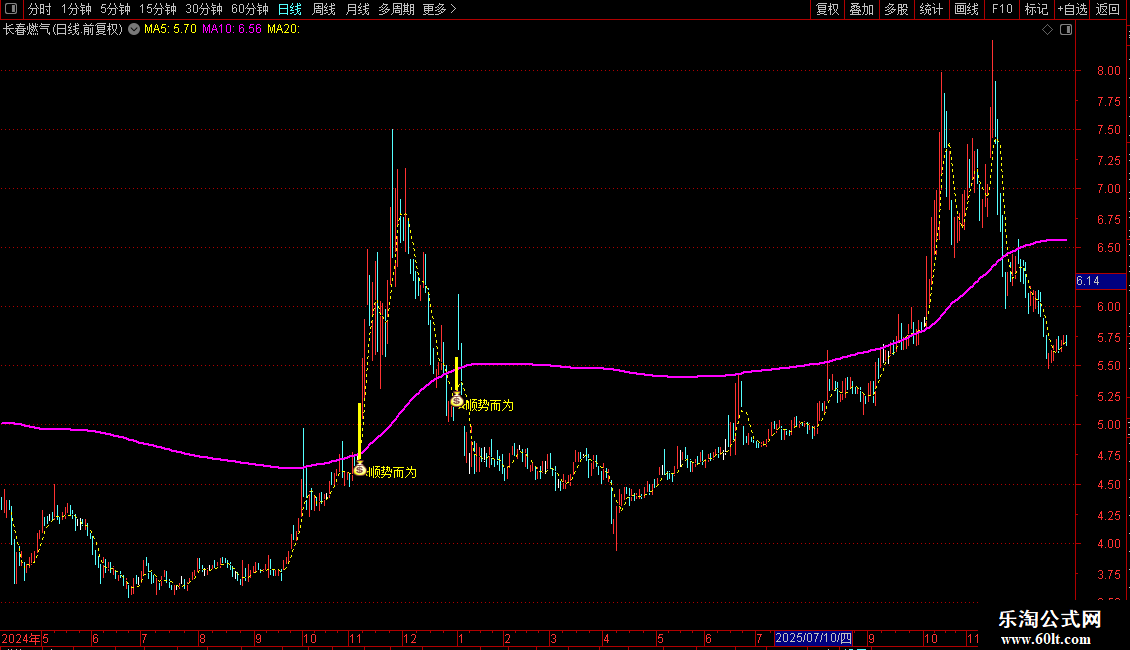Toggle the left sidebar panel icon

pyautogui.click(x=11, y=9)
